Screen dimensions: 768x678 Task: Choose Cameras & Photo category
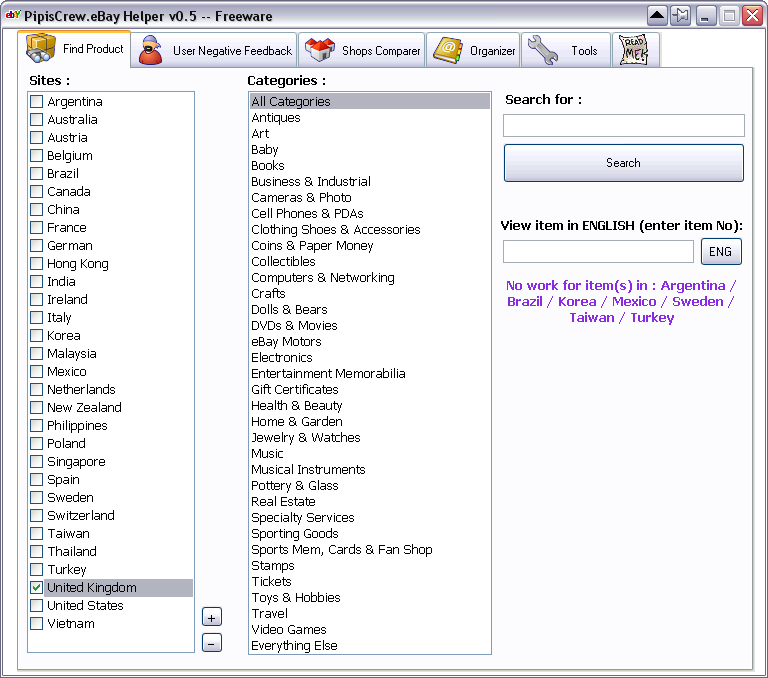click(370, 197)
